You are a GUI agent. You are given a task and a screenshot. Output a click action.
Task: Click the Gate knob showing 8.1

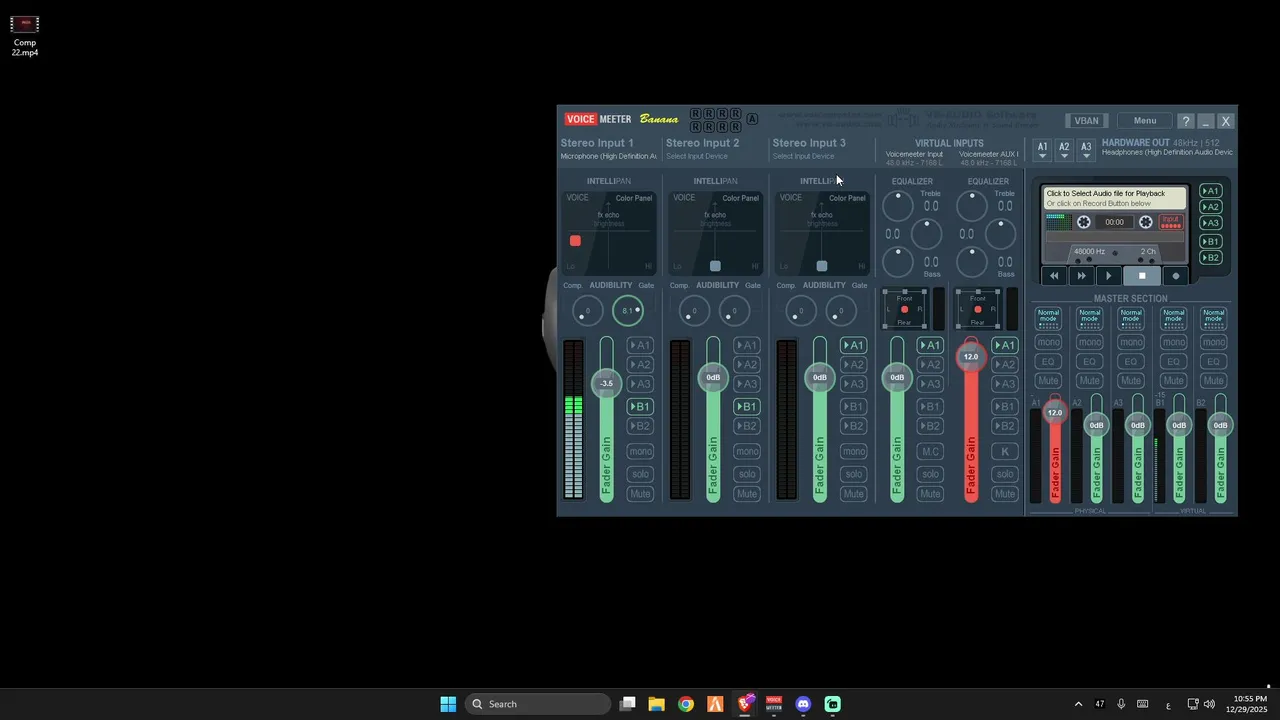[627, 311]
